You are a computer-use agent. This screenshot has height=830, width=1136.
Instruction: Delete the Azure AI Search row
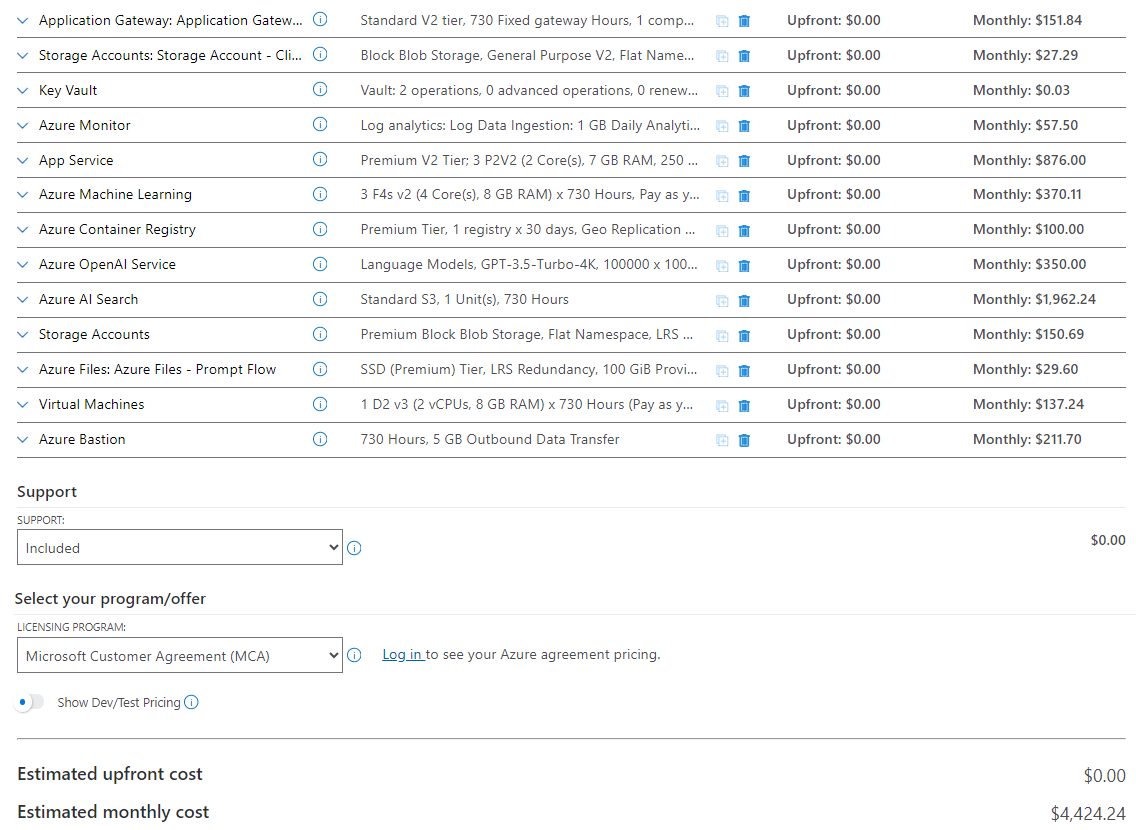(x=744, y=301)
